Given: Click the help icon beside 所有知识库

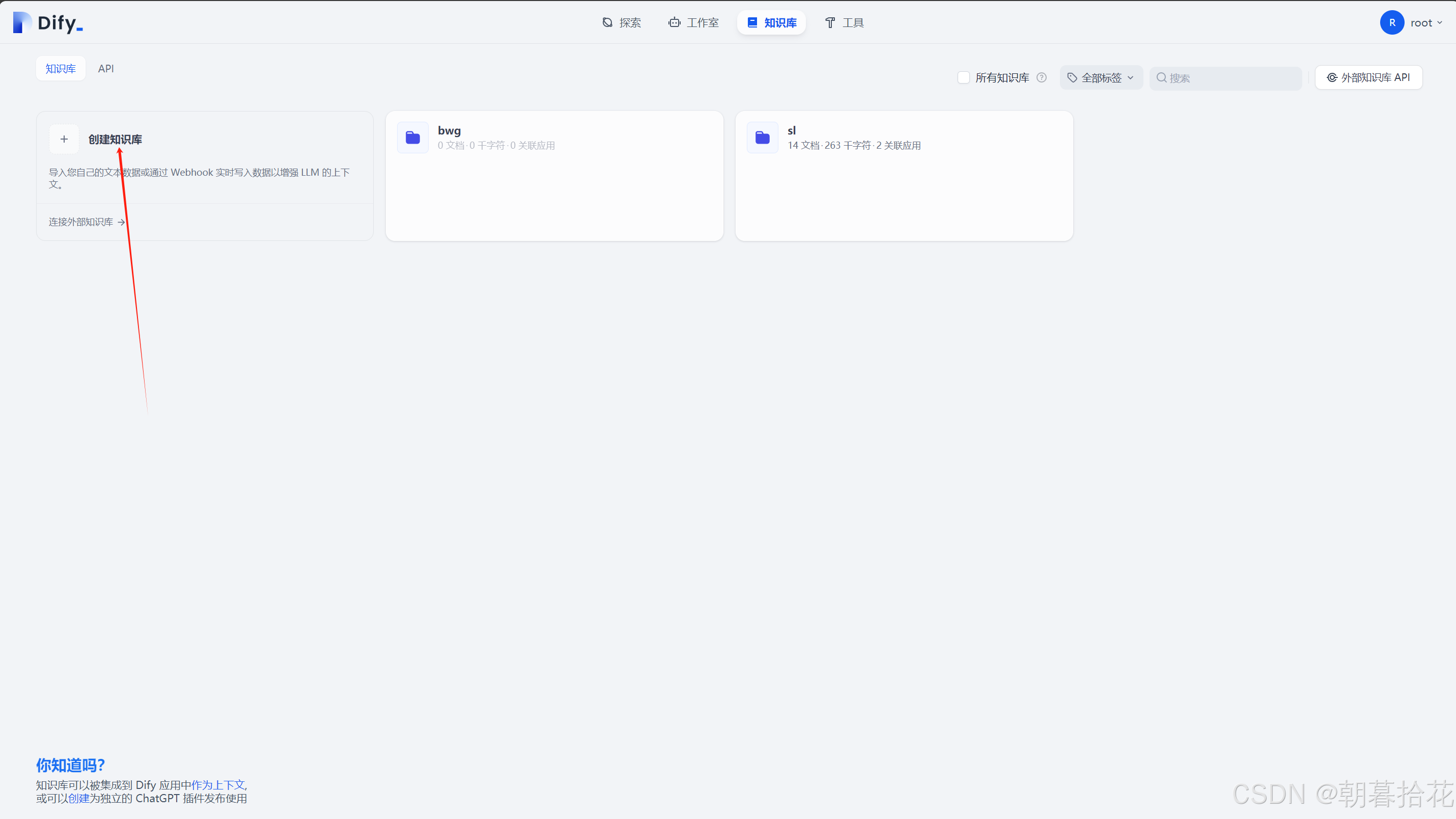Looking at the screenshot, I should pos(1042,77).
